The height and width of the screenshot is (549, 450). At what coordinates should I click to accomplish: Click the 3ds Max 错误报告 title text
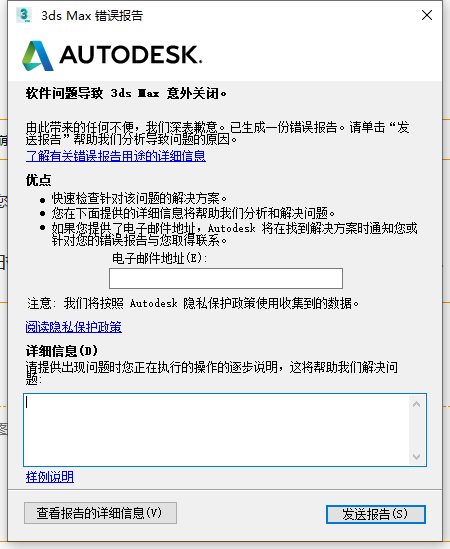92,15
